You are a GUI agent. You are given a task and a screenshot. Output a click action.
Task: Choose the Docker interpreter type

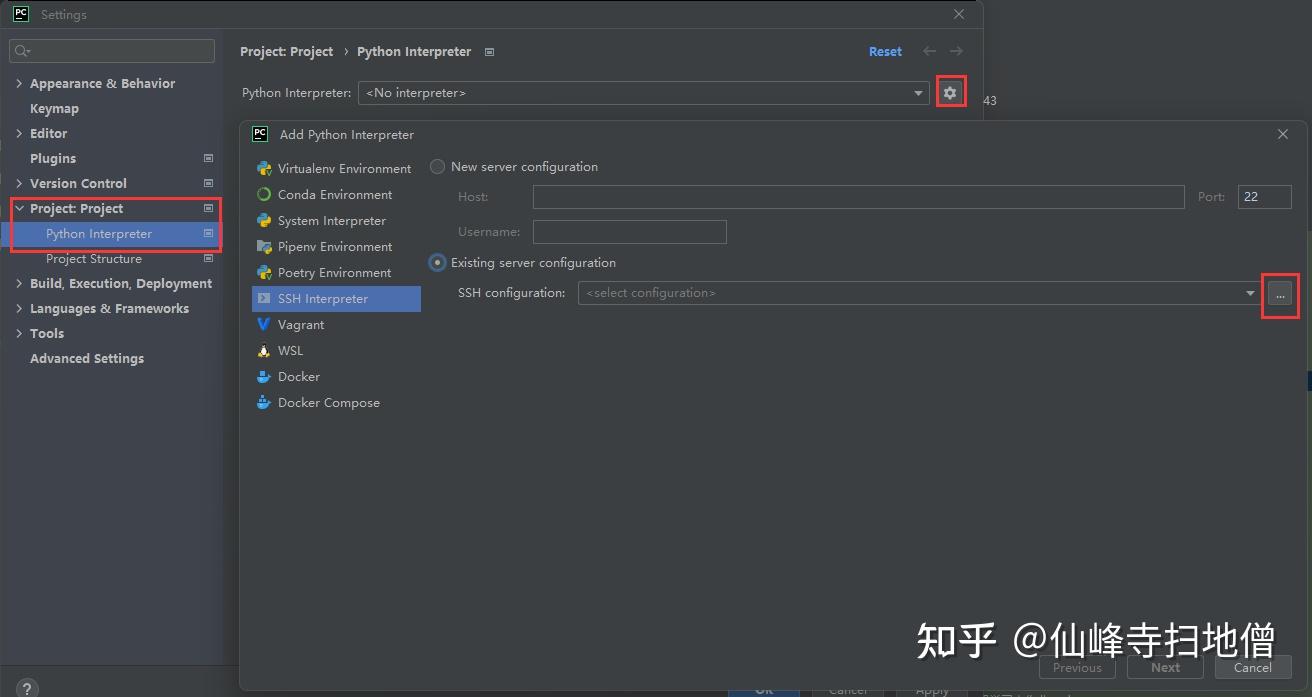point(297,376)
